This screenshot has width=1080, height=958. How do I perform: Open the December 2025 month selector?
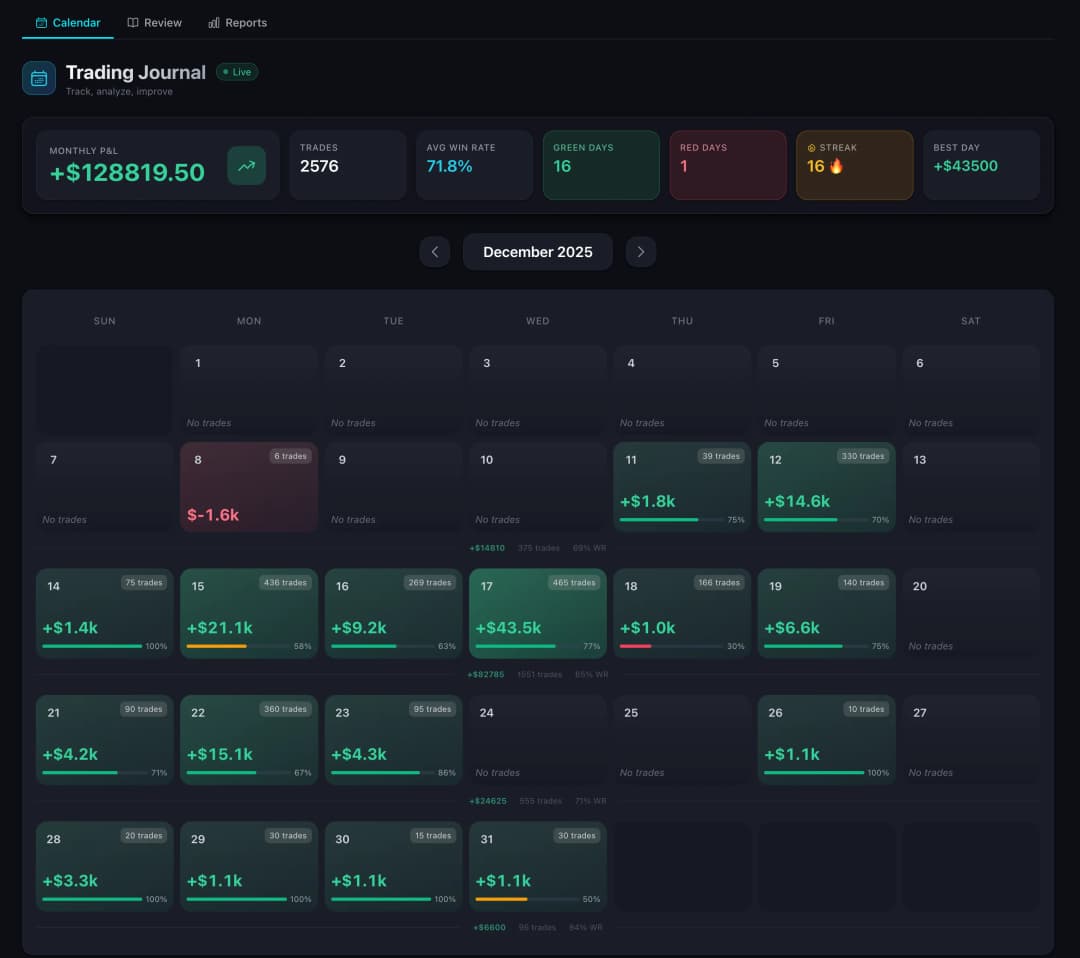pyautogui.click(x=538, y=251)
